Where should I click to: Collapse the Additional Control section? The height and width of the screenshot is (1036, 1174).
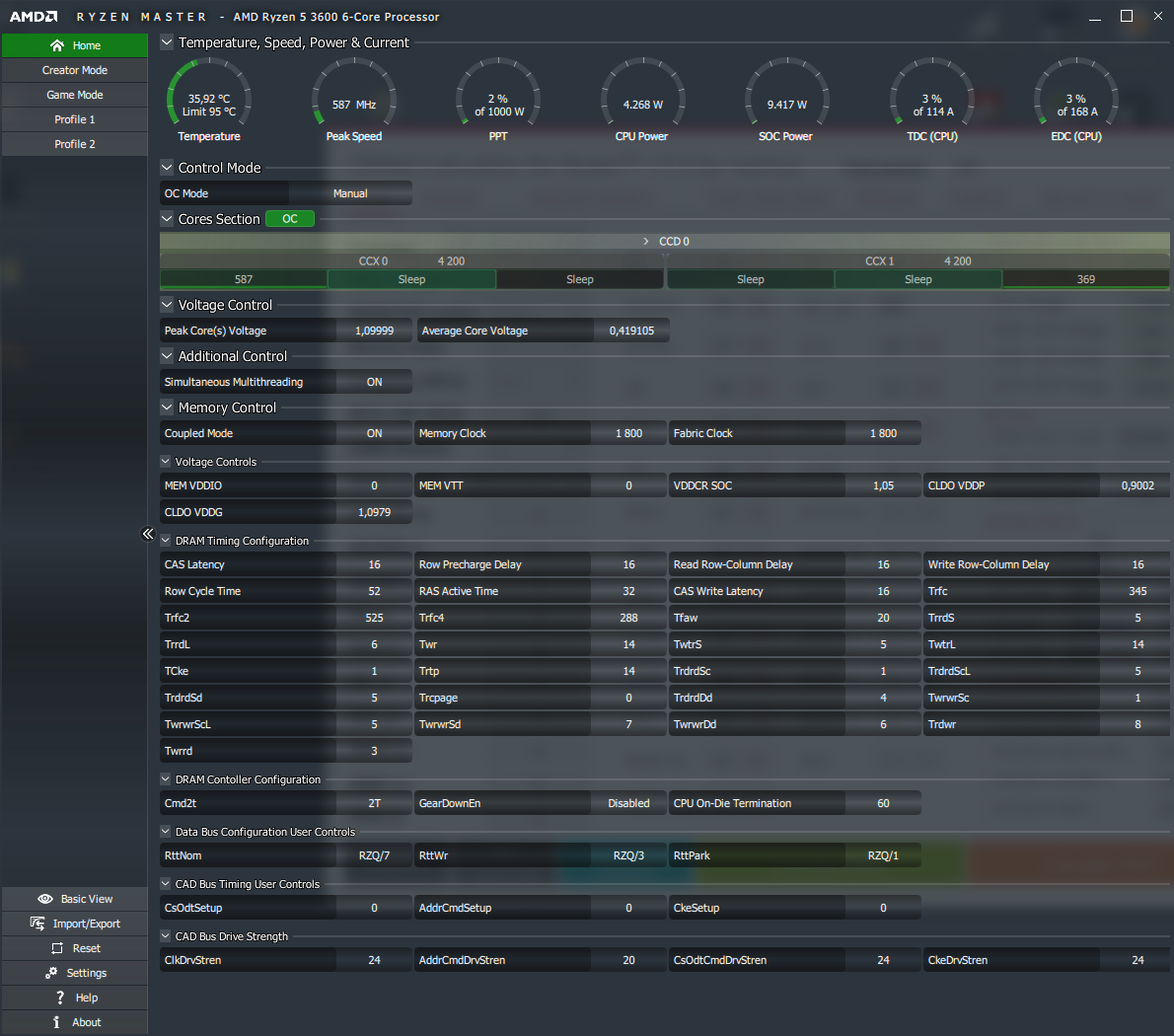coord(167,356)
